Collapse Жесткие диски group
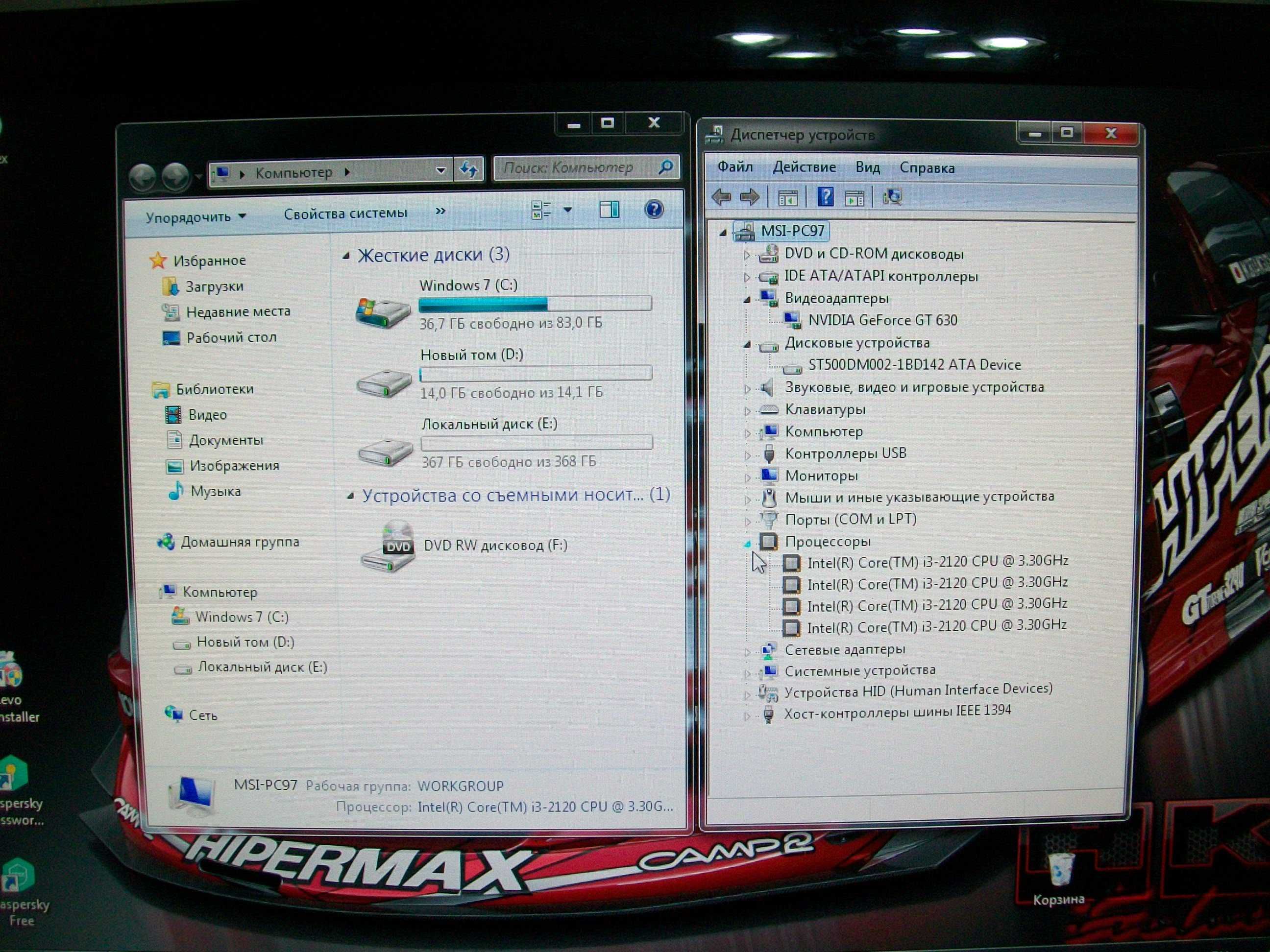1270x952 pixels. [346, 256]
